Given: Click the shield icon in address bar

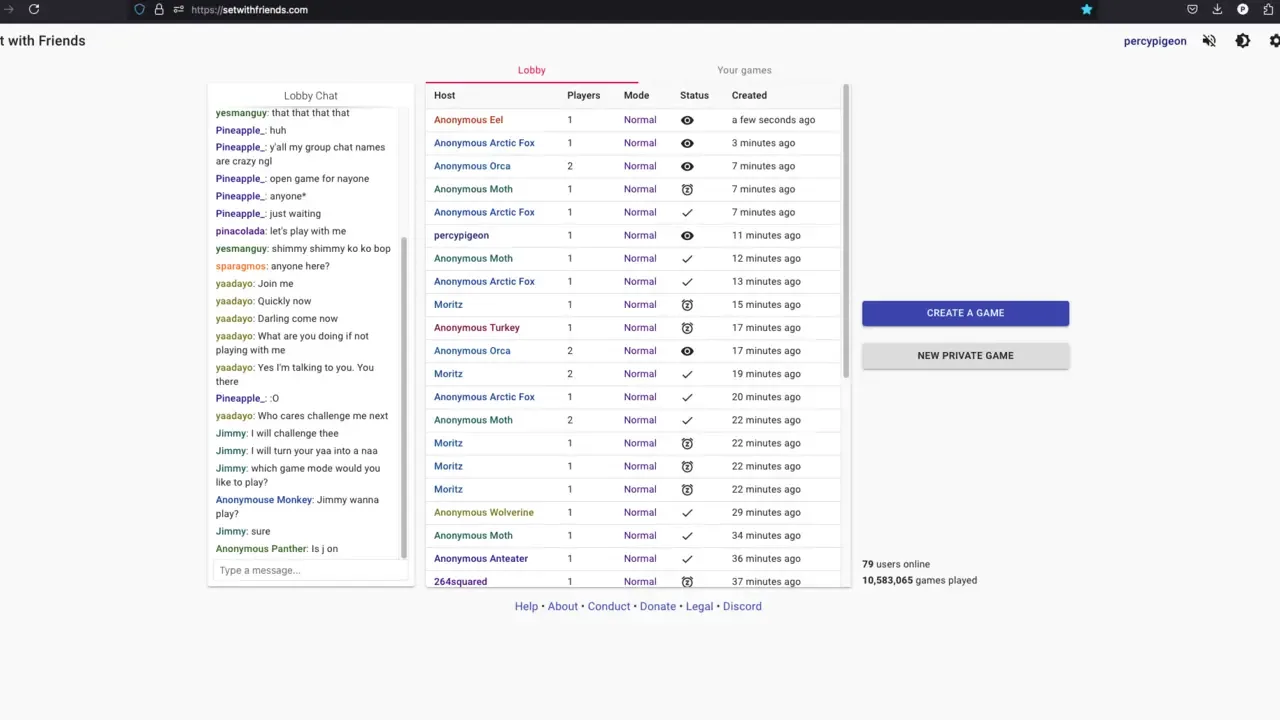Looking at the screenshot, I should click(x=140, y=9).
